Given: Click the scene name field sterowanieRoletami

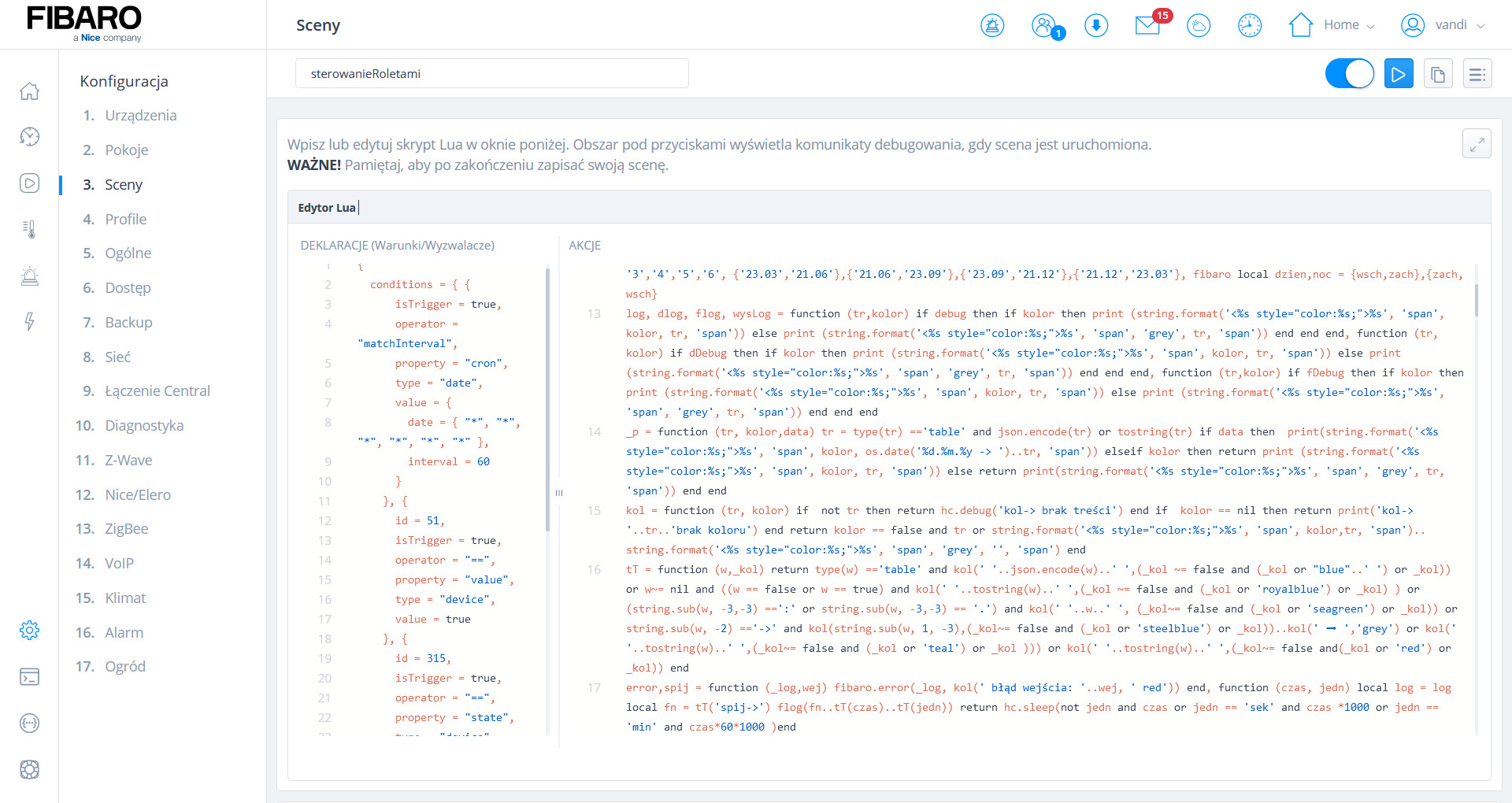Looking at the screenshot, I should point(491,74).
